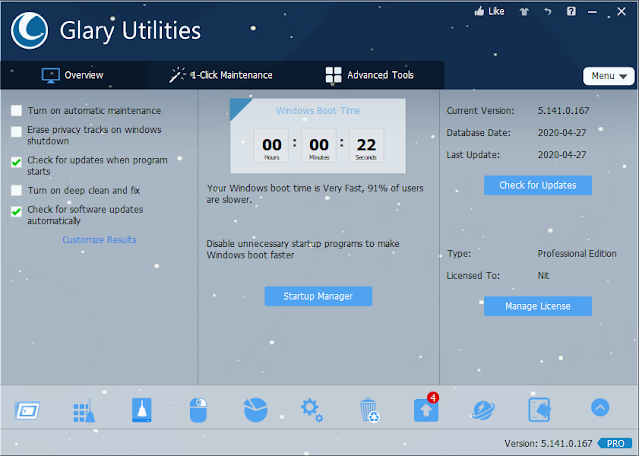Open the help question mark icon

point(571,11)
